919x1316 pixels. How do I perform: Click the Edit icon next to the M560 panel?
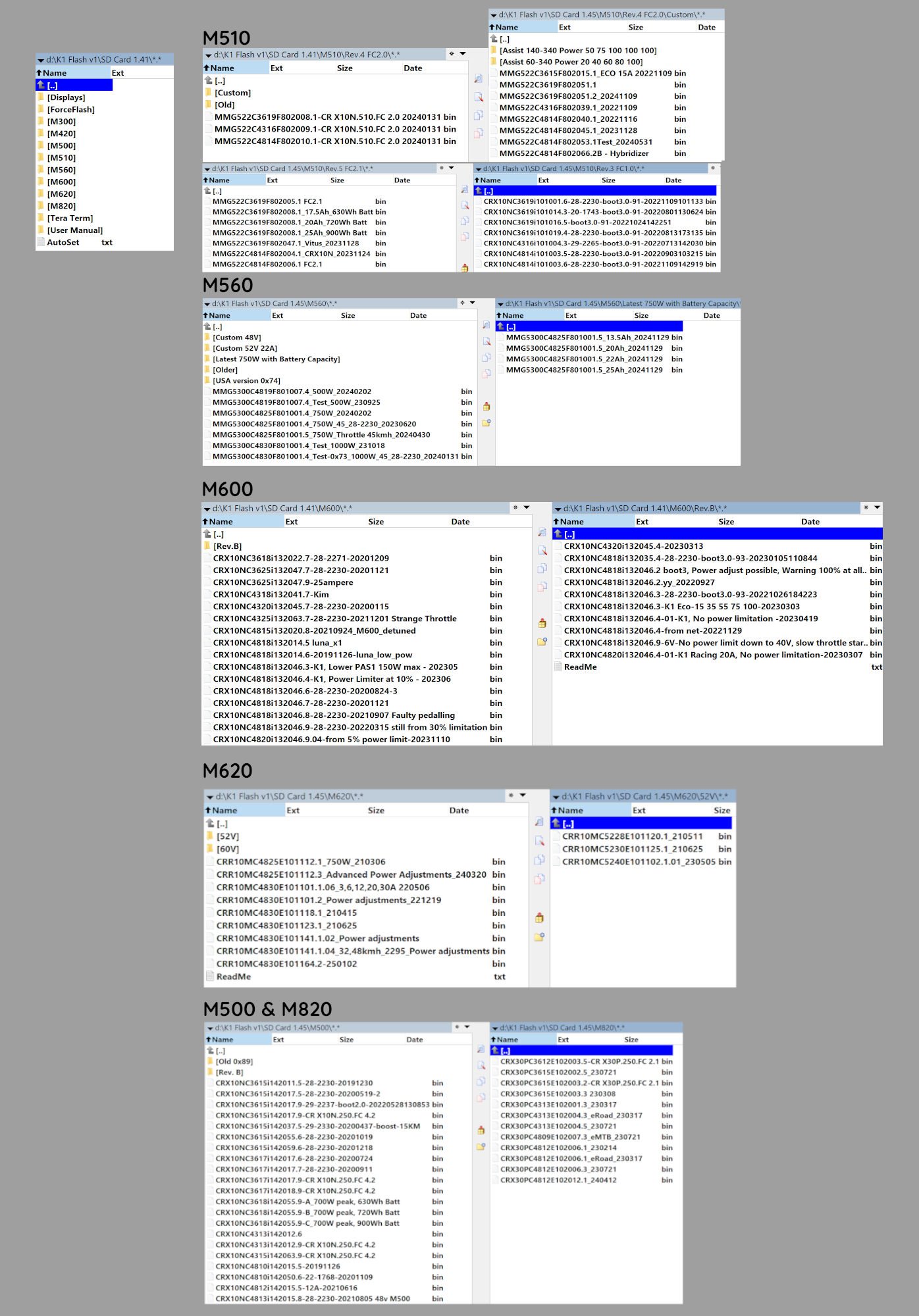pyautogui.click(x=486, y=342)
